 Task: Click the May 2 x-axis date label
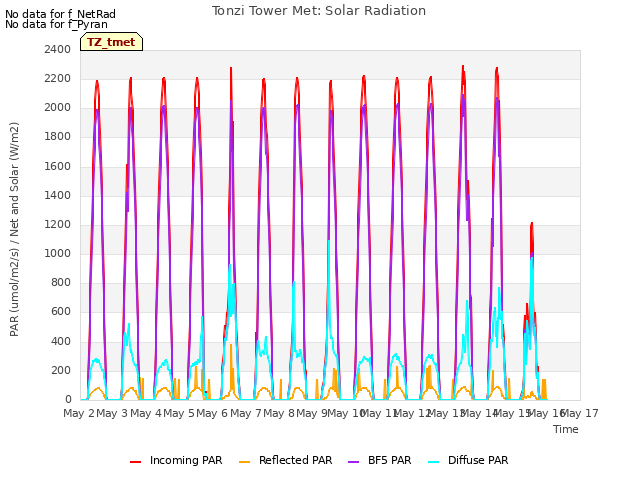click(79, 413)
